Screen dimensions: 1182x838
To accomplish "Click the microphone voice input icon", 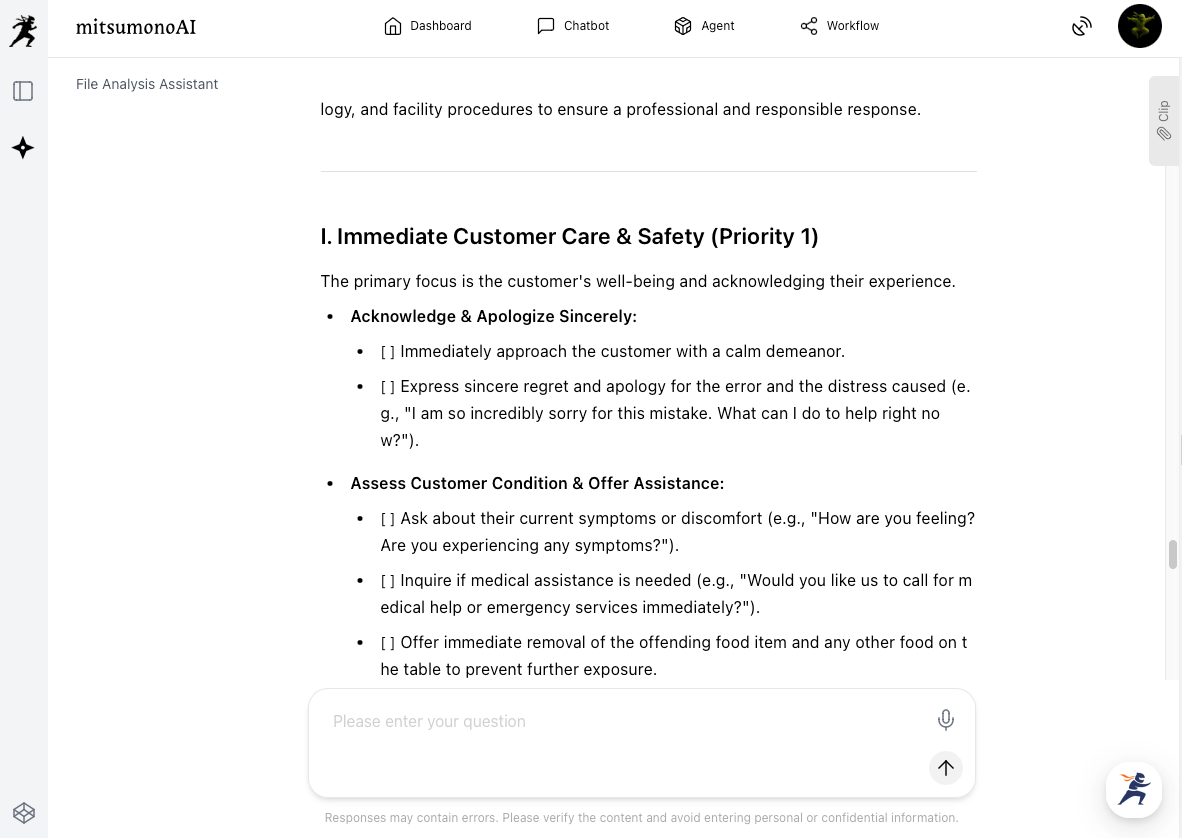I will click(945, 719).
